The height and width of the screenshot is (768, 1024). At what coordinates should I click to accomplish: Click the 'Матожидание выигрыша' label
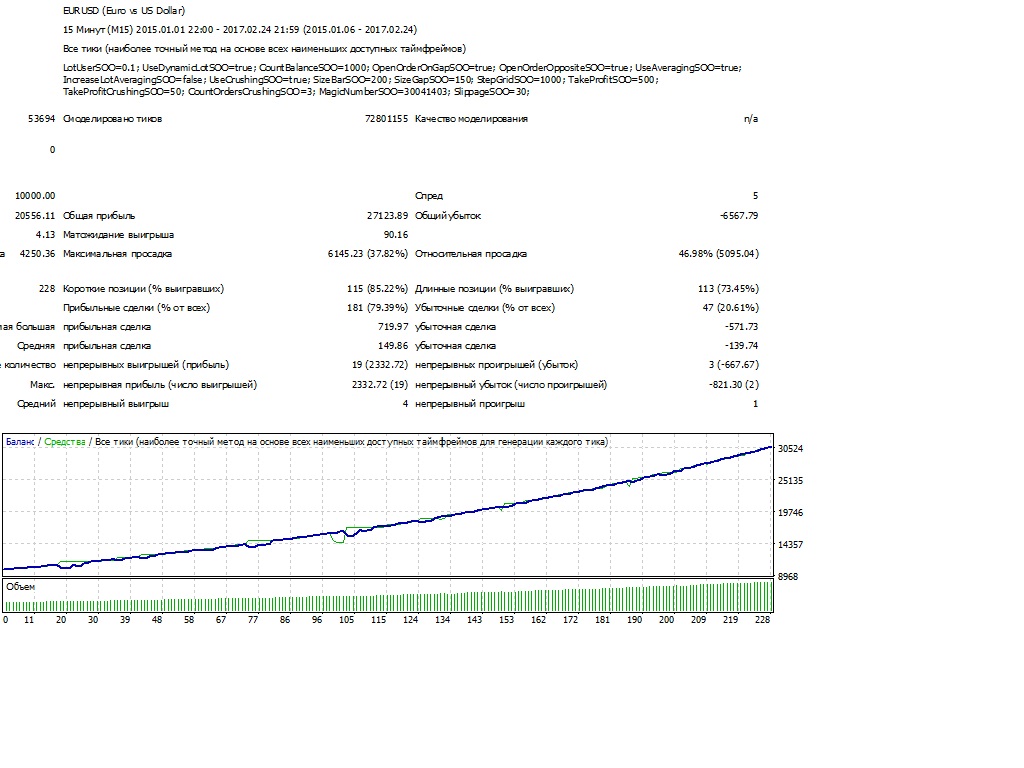[118, 234]
